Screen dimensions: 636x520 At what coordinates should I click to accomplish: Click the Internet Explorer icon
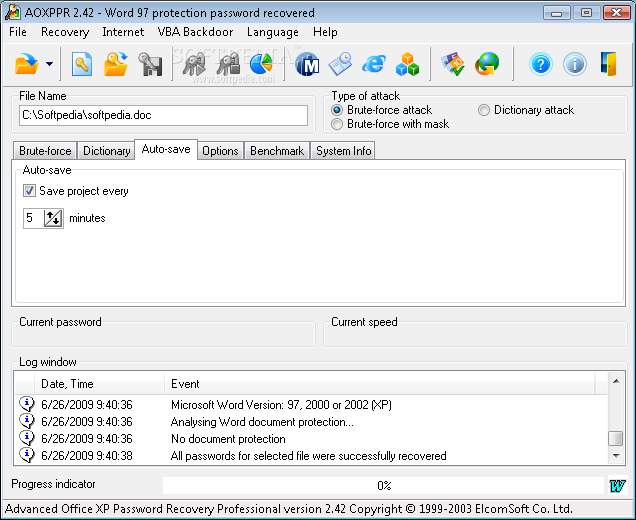[x=374, y=64]
